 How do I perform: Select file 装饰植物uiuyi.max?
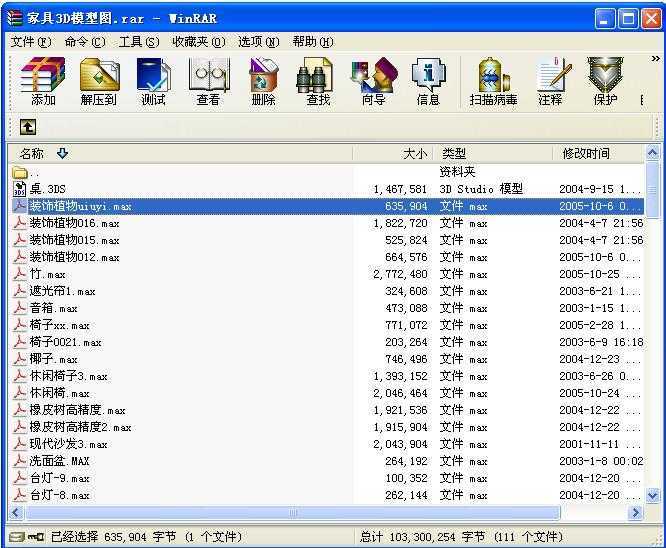[81, 206]
